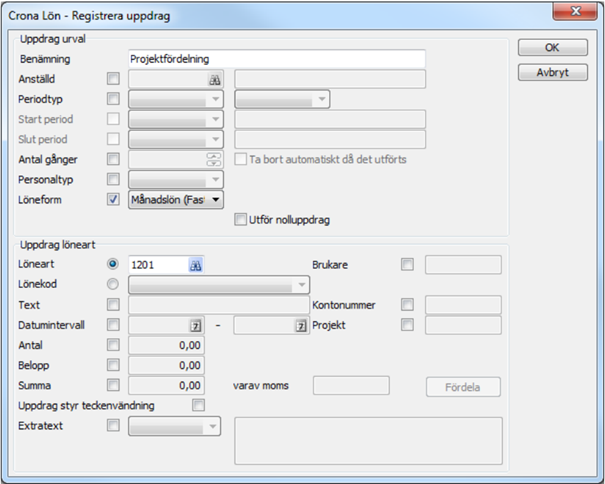Tick the Slut period checkbox

tap(113, 139)
